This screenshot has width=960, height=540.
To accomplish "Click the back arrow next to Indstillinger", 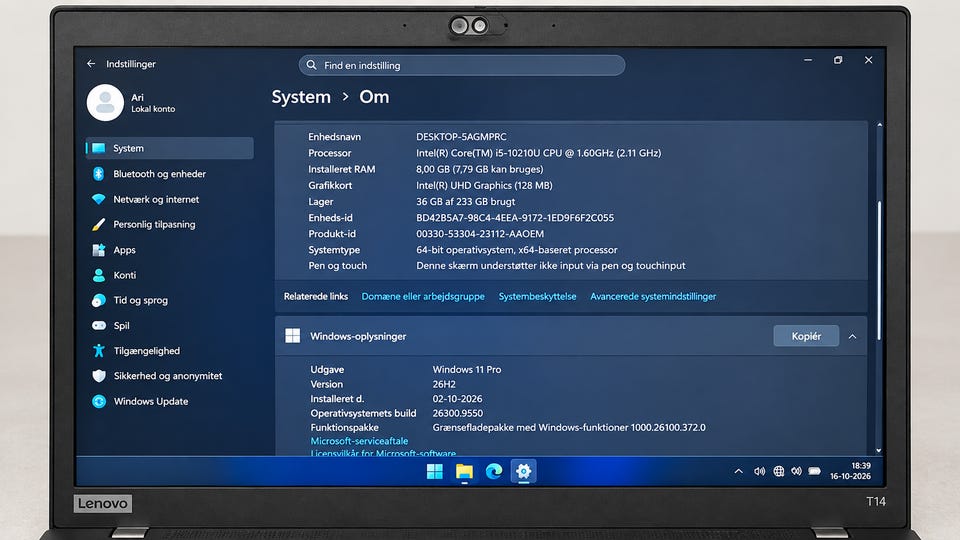I will [x=91, y=64].
